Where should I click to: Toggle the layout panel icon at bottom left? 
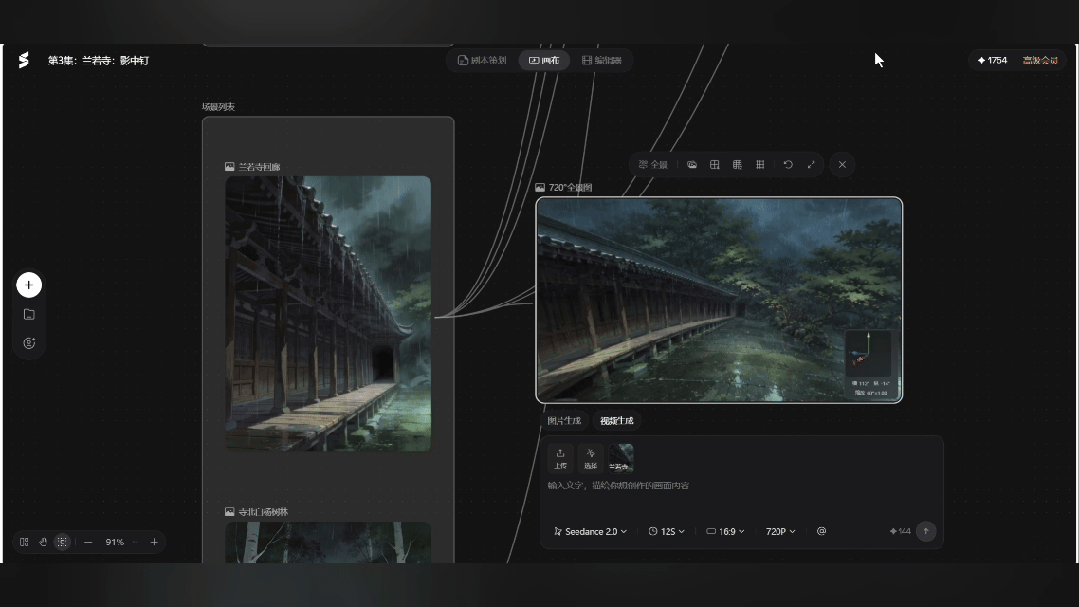pyautogui.click(x=24, y=542)
